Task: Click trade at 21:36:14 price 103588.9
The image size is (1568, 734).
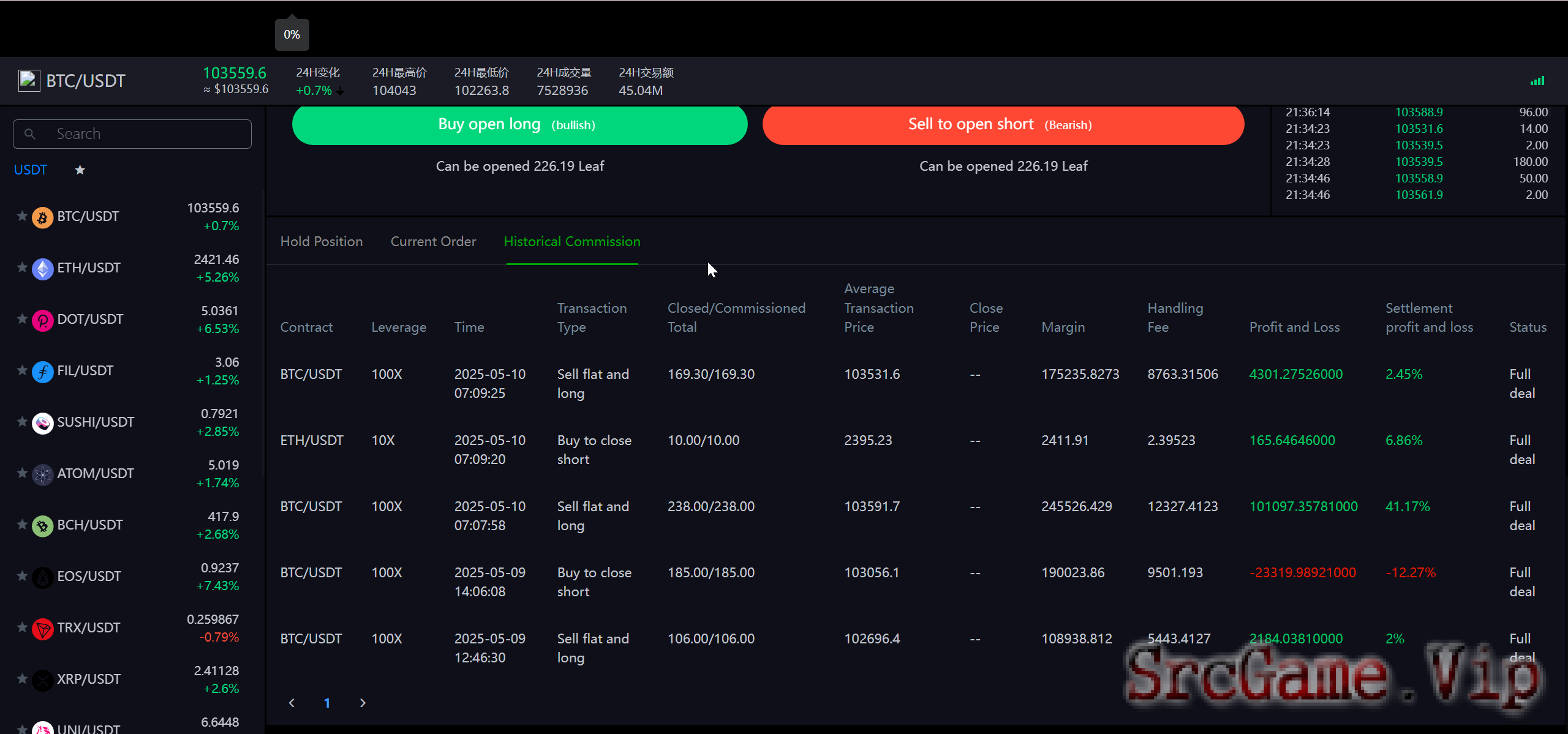Action: click(1419, 112)
